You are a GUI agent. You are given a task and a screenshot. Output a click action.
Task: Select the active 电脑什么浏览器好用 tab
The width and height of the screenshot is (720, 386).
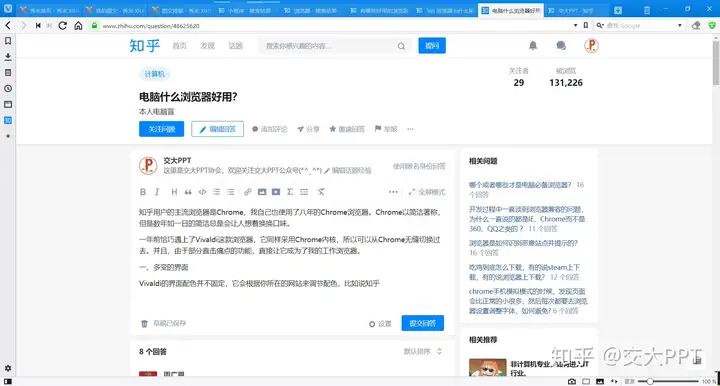click(511, 10)
